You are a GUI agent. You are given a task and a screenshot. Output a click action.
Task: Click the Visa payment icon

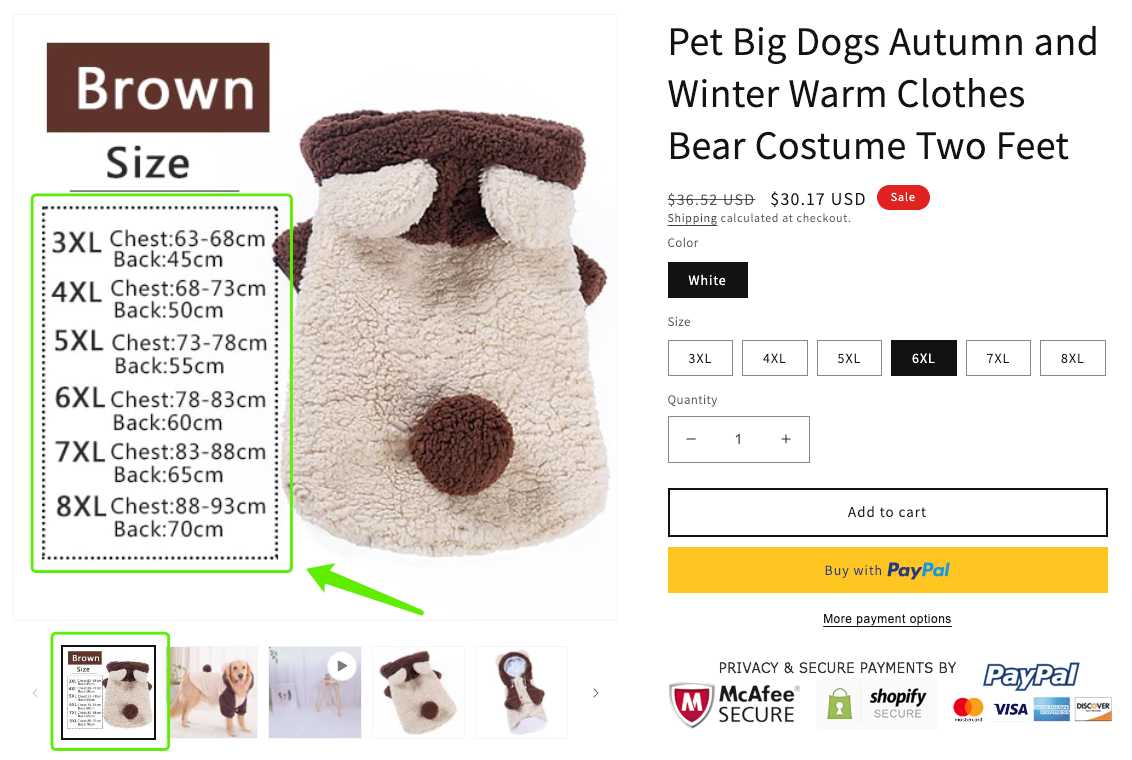click(x=1010, y=709)
